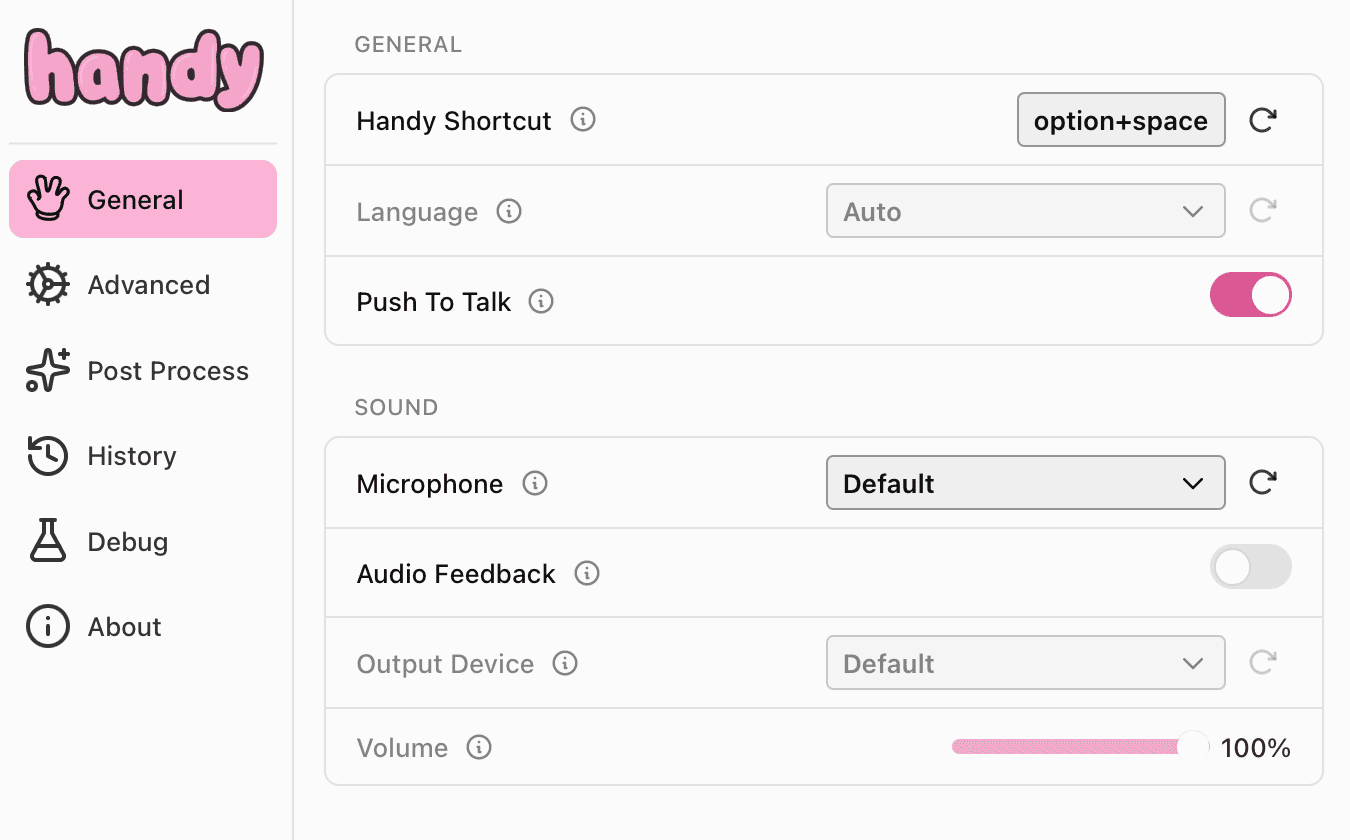Refresh the Microphone selection icon
This screenshot has width=1350, height=840.
1263,483
